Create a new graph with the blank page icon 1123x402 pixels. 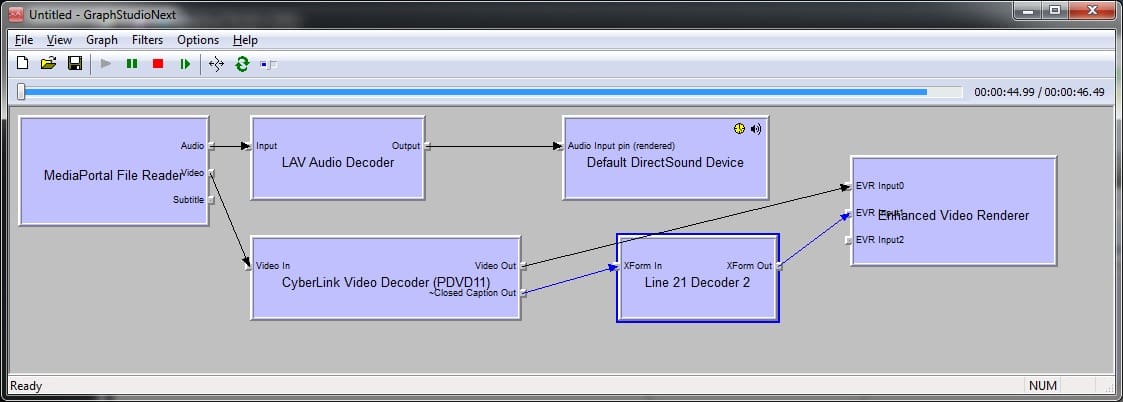pyautogui.click(x=22, y=64)
